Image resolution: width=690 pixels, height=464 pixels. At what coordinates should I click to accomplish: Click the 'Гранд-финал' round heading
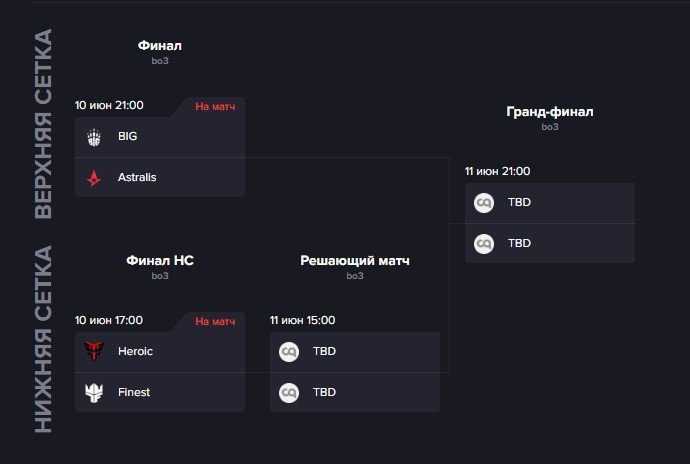coord(550,112)
